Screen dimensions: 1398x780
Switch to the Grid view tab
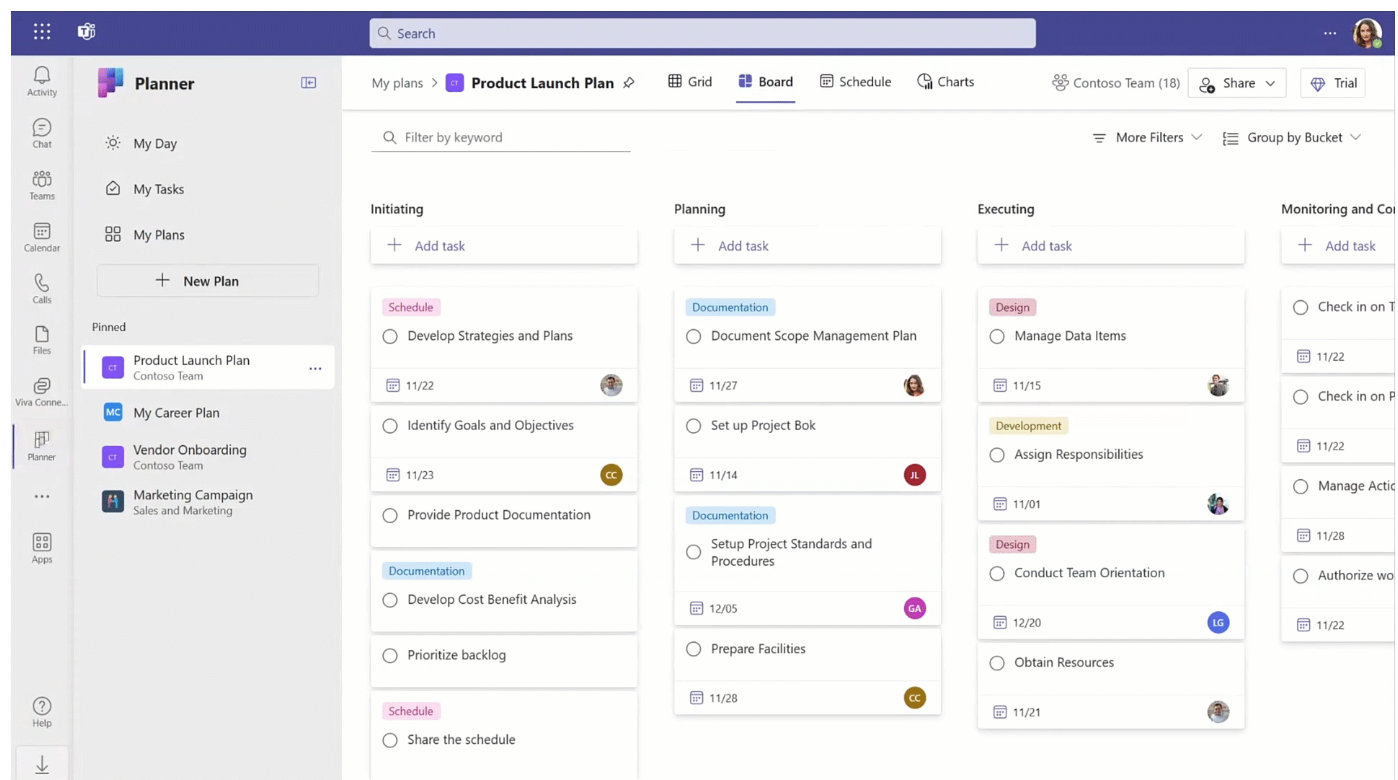pos(690,82)
